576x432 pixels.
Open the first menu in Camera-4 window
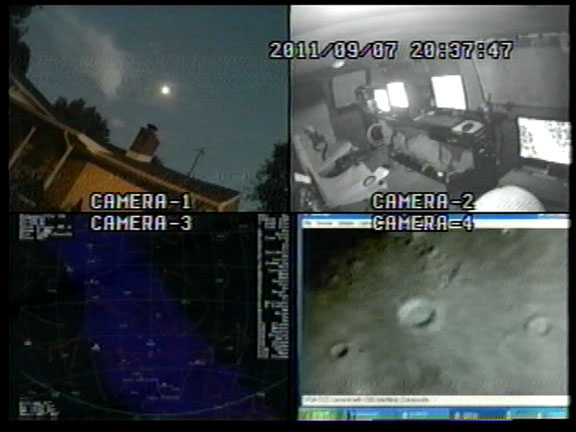[x=309, y=223]
